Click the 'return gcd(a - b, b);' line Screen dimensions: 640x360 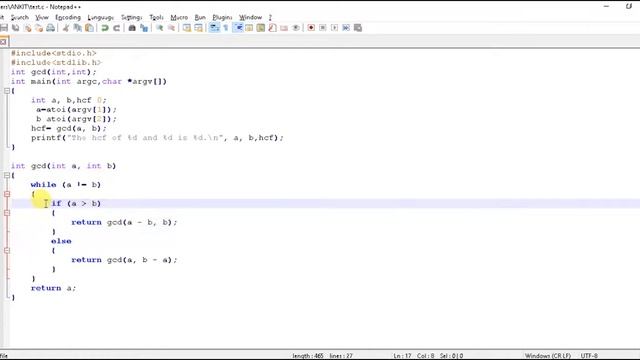tap(124, 222)
